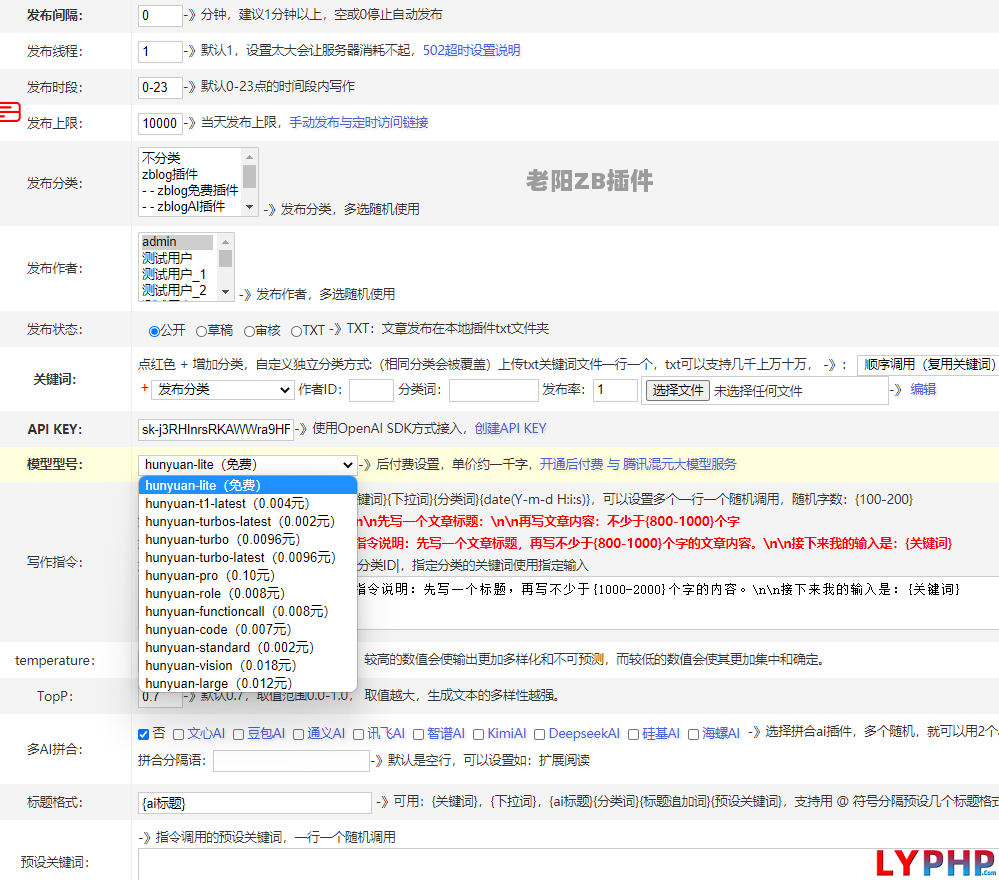Click the 发布率 input field
Image resolution: width=999 pixels, height=880 pixels.
[x=615, y=390]
